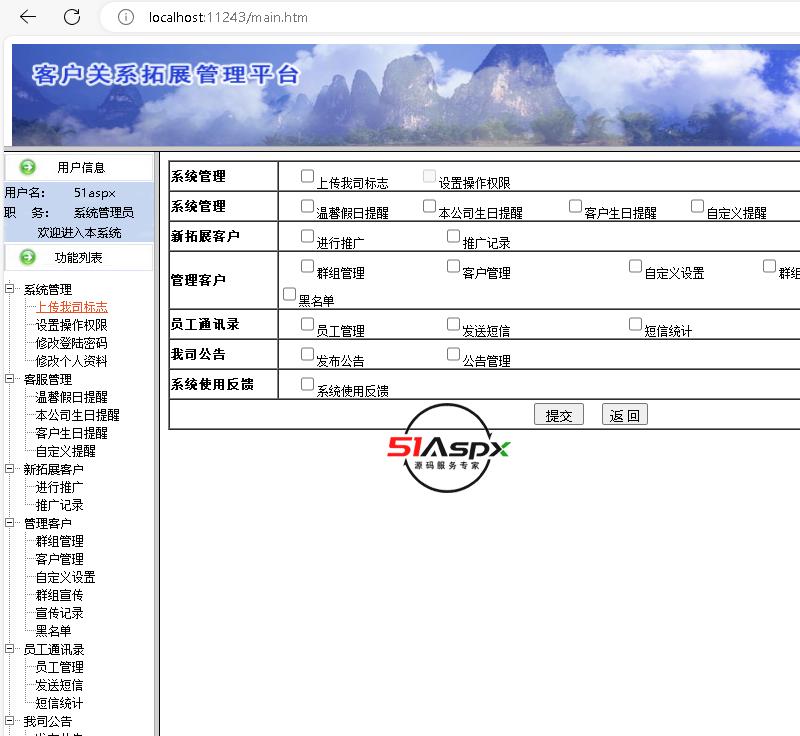Tick the 自定义设置 checkbox
This screenshot has height=736, width=800.
click(x=636, y=266)
